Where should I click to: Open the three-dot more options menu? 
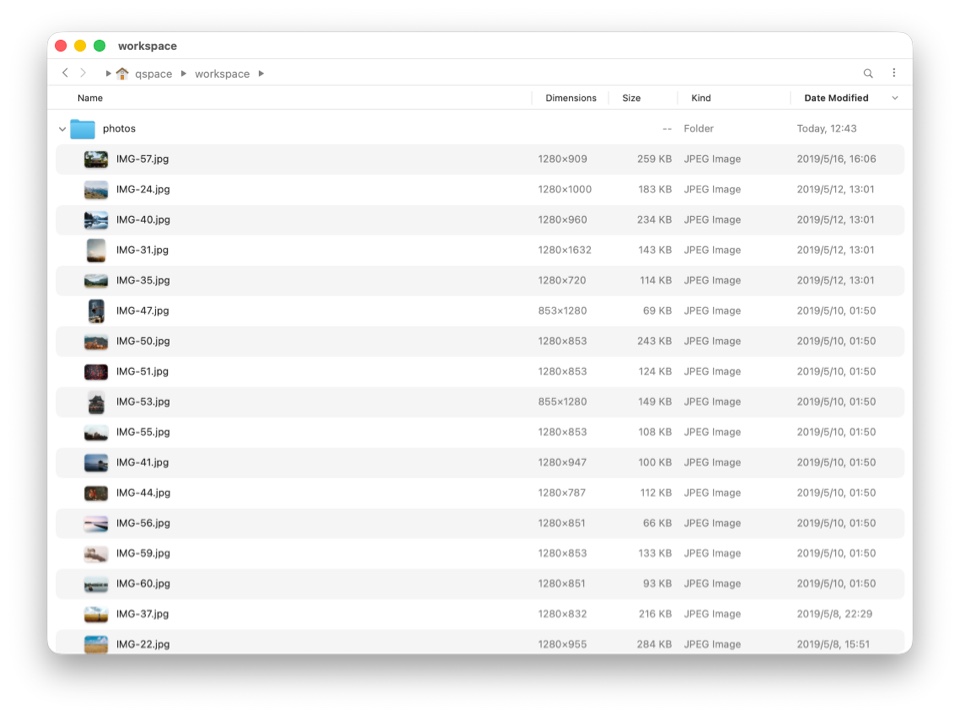[x=894, y=73]
